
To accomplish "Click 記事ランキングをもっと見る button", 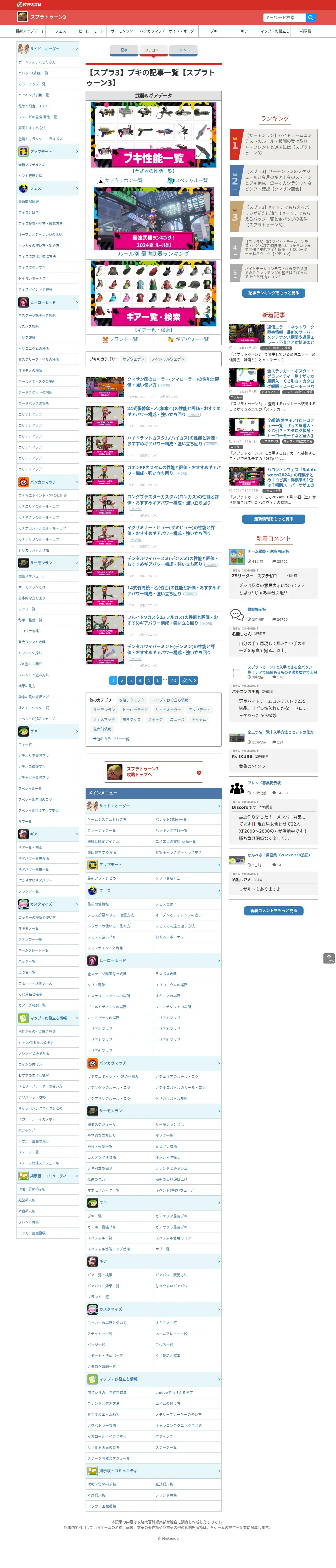I will (274, 293).
